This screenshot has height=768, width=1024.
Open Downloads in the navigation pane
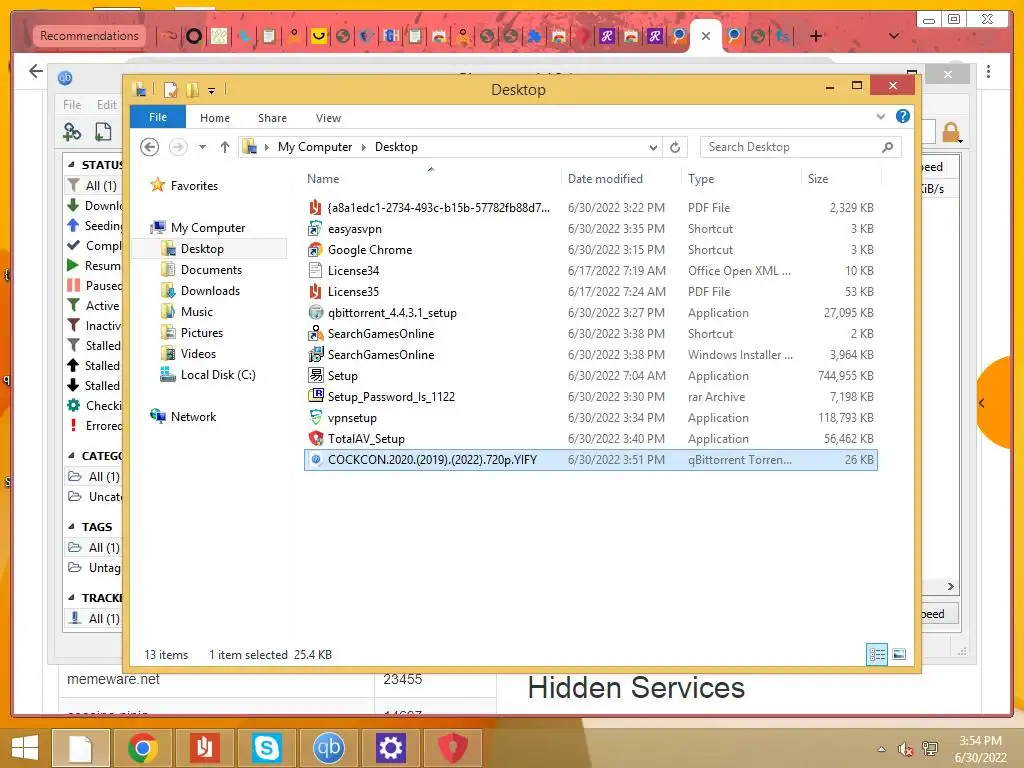(x=210, y=291)
